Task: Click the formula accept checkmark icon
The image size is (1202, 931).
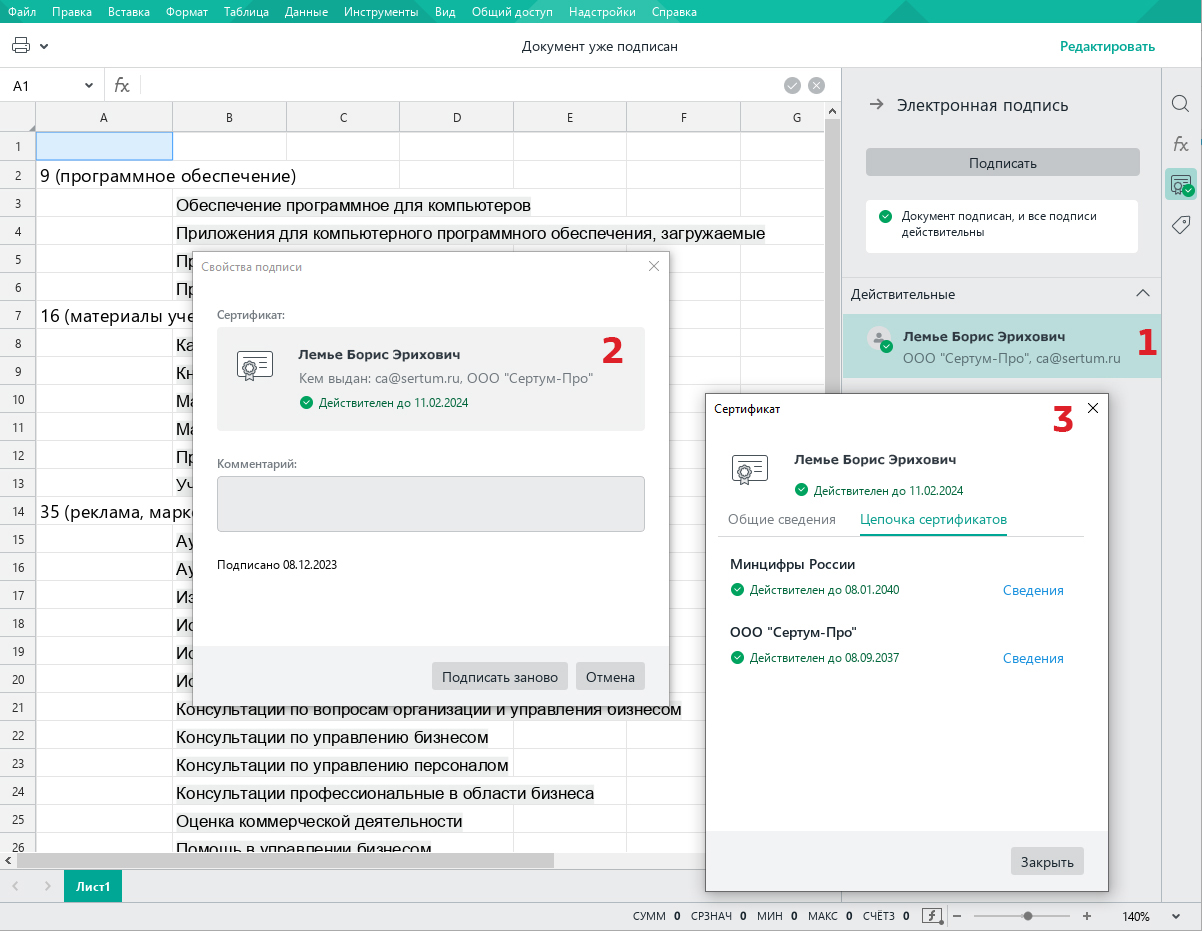Action: coord(792,86)
